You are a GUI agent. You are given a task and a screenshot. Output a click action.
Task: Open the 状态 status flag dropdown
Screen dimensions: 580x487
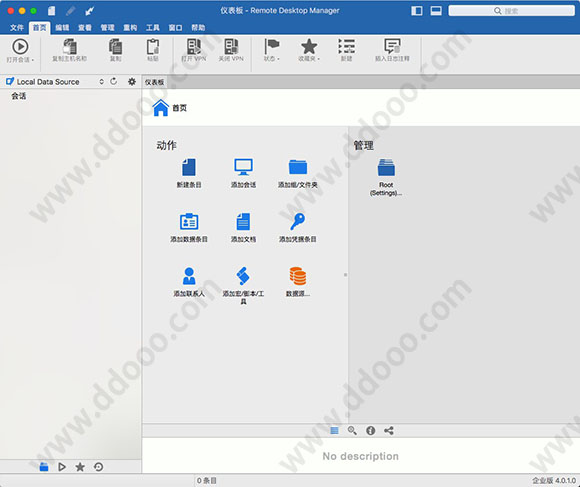[272, 51]
